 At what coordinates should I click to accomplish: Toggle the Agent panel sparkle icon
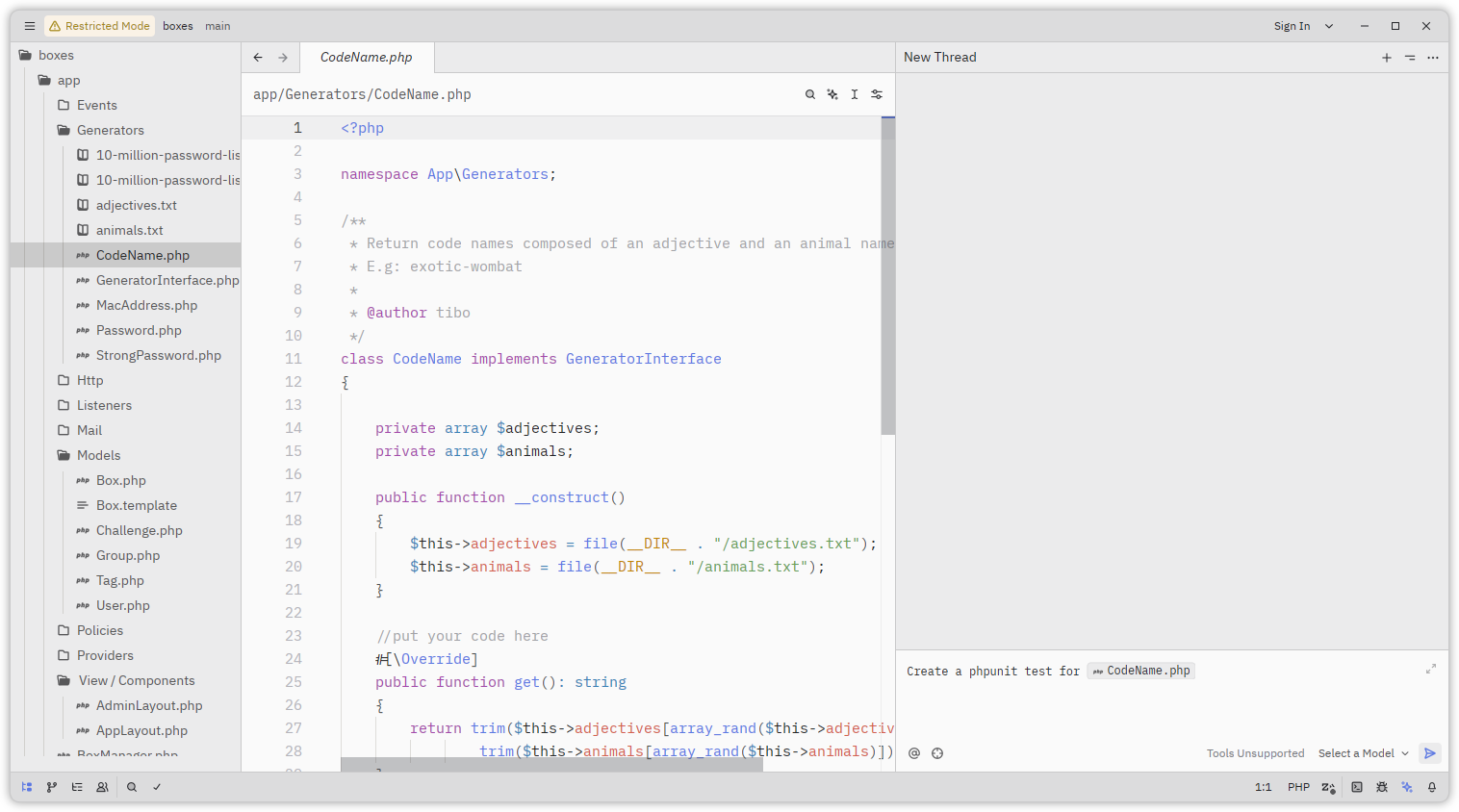pyautogui.click(x=1407, y=787)
